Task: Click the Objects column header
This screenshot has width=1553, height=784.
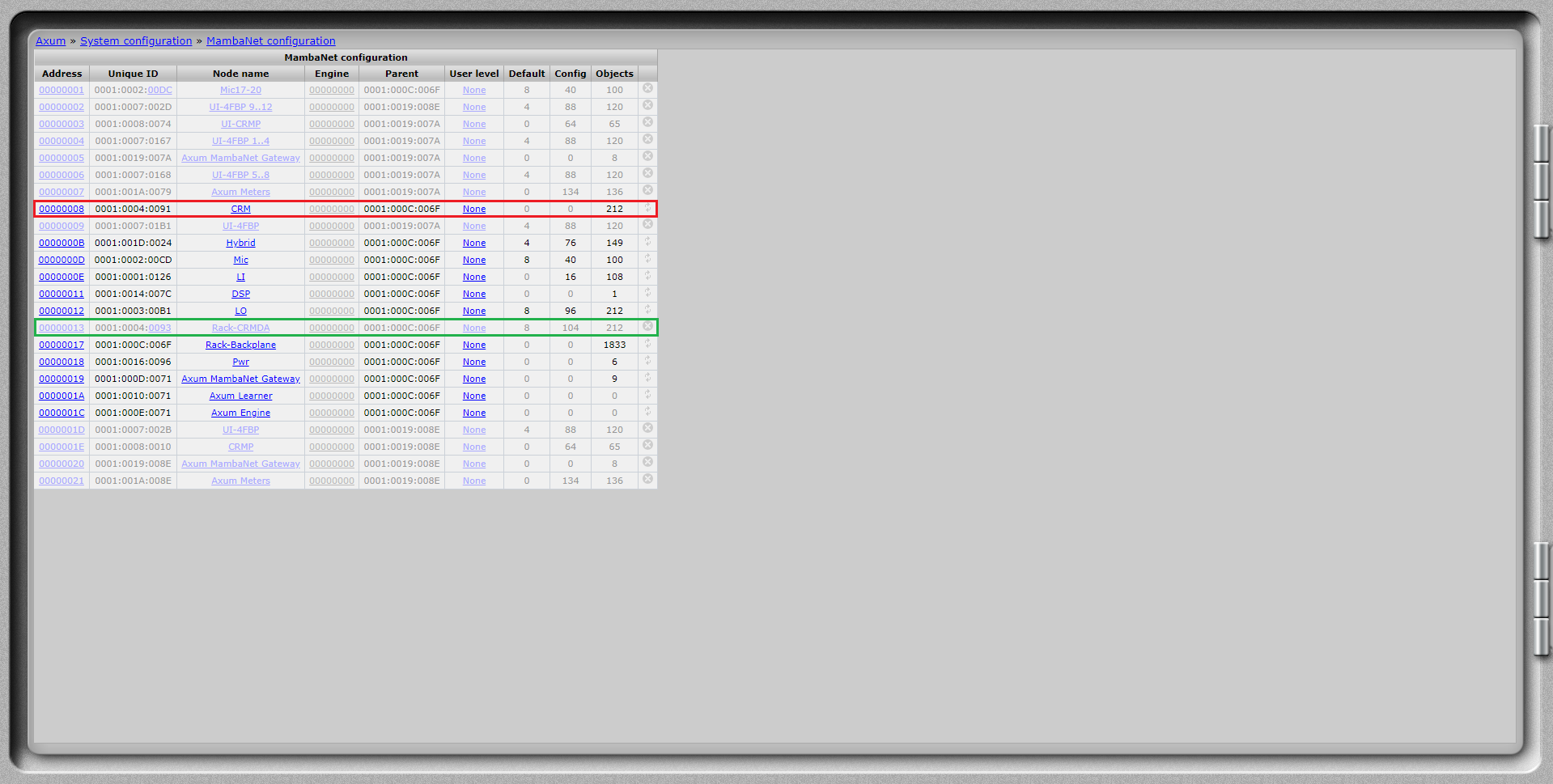Action: [x=614, y=74]
